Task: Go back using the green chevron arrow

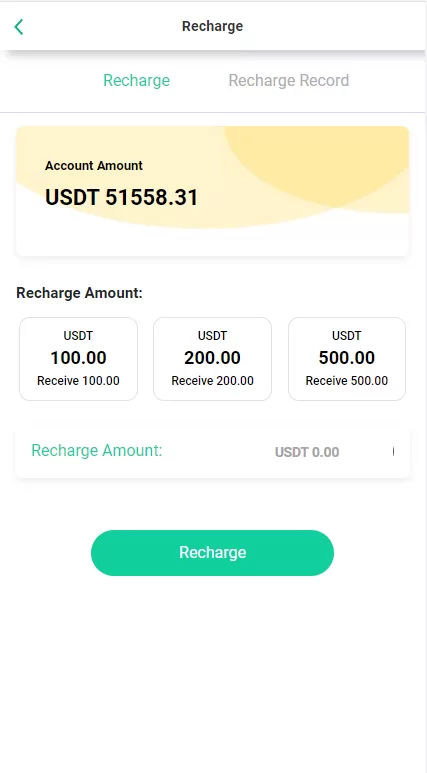Action: point(19,27)
